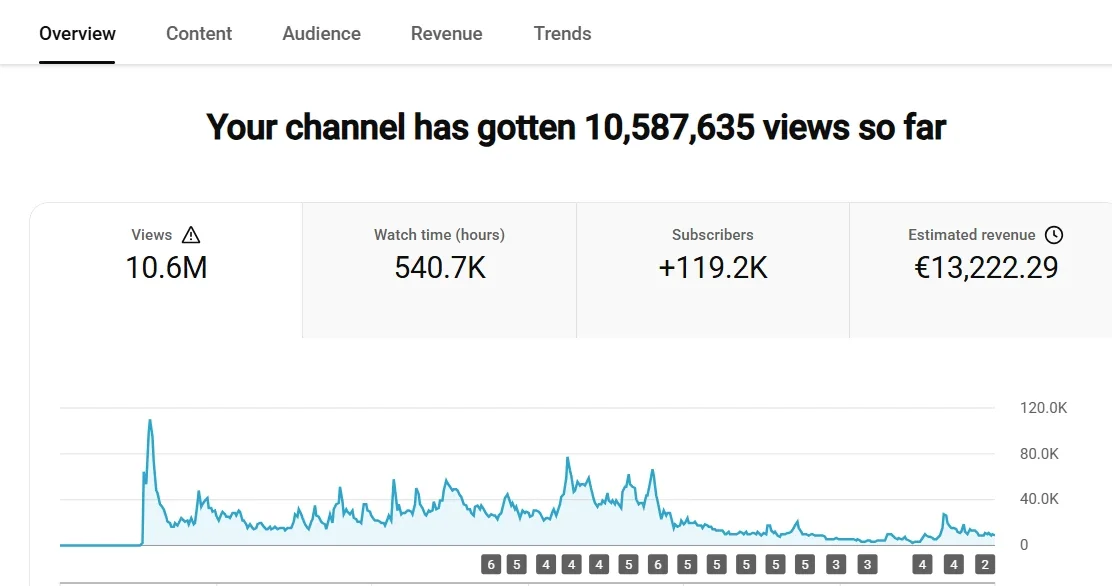Select the Views metric card
Viewport: 1112px width, 586px height.
pos(166,270)
